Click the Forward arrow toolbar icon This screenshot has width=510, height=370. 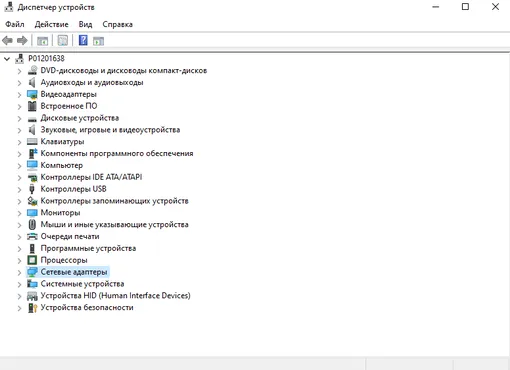[x=22, y=41]
